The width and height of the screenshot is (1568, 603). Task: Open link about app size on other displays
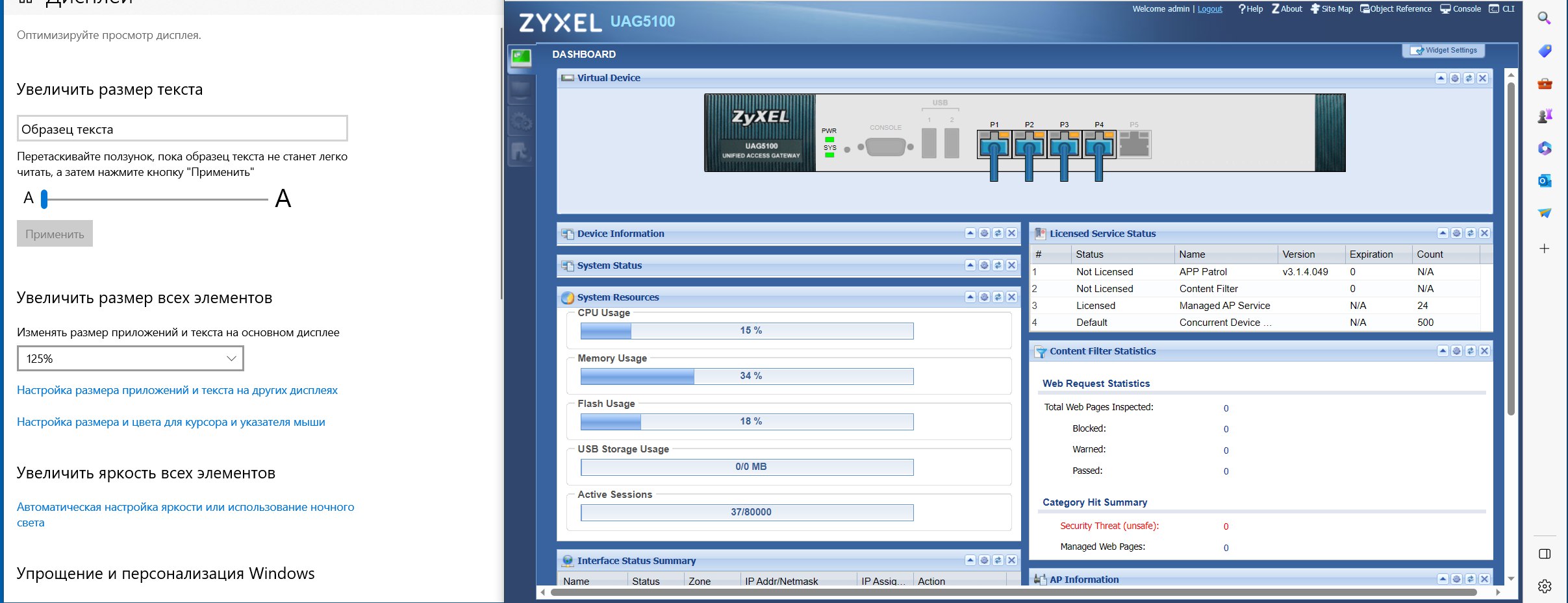click(177, 390)
